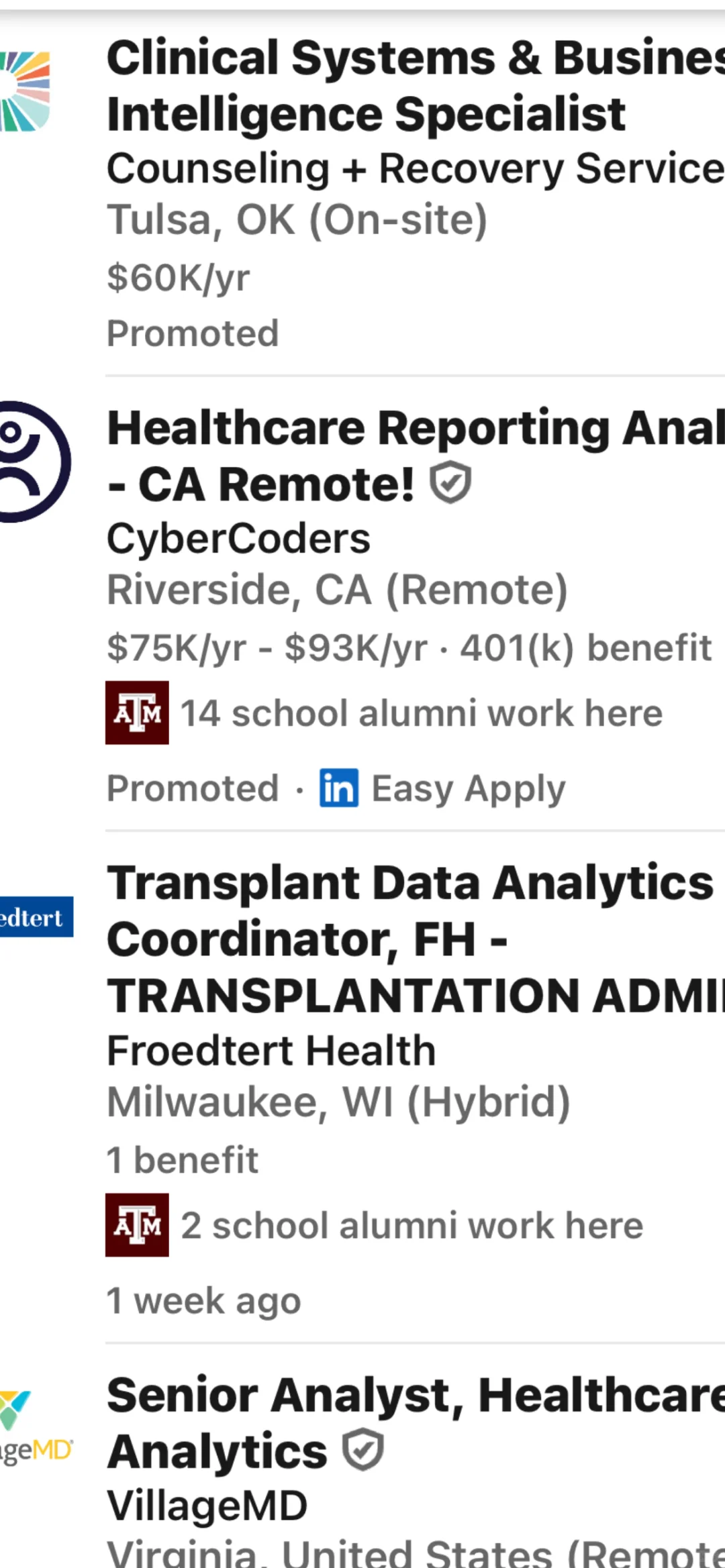Open the Counseling + Recovery Services company logo
725x1568 pixels.
(25, 91)
